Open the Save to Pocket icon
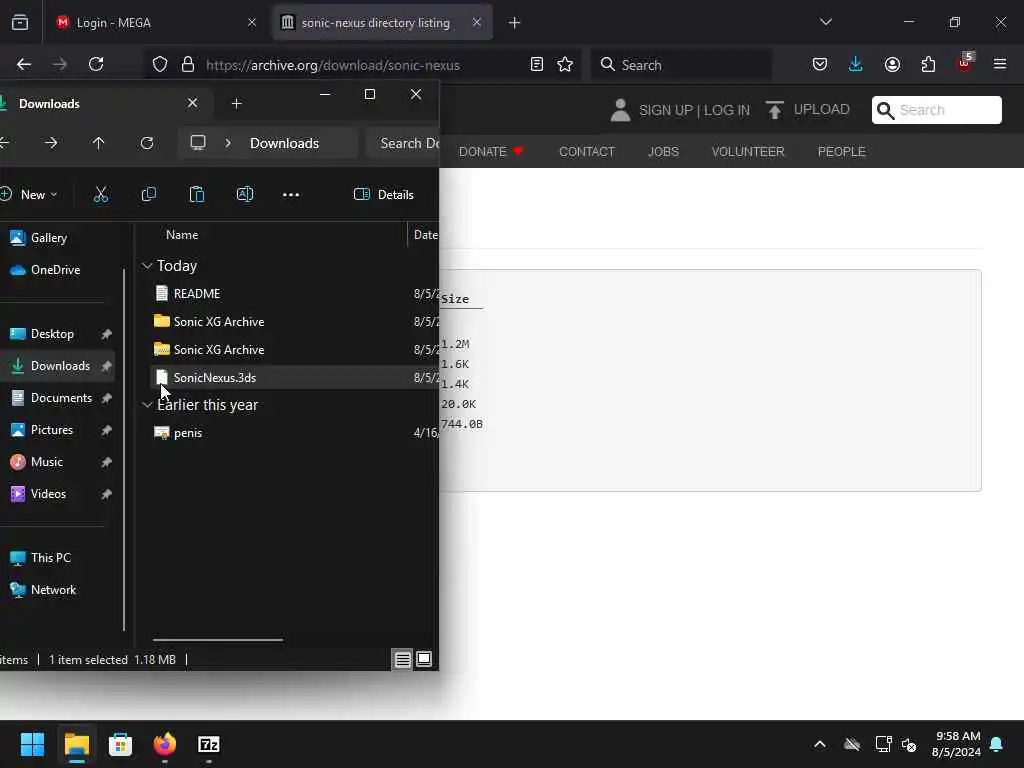The width and height of the screenshot is (1024, 768). (820, 64)
